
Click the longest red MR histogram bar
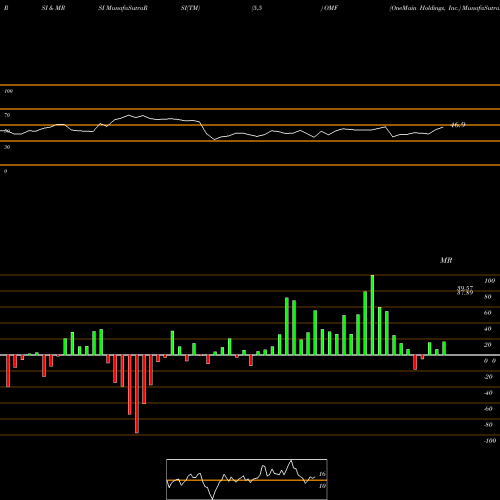[x=137, y=394]
